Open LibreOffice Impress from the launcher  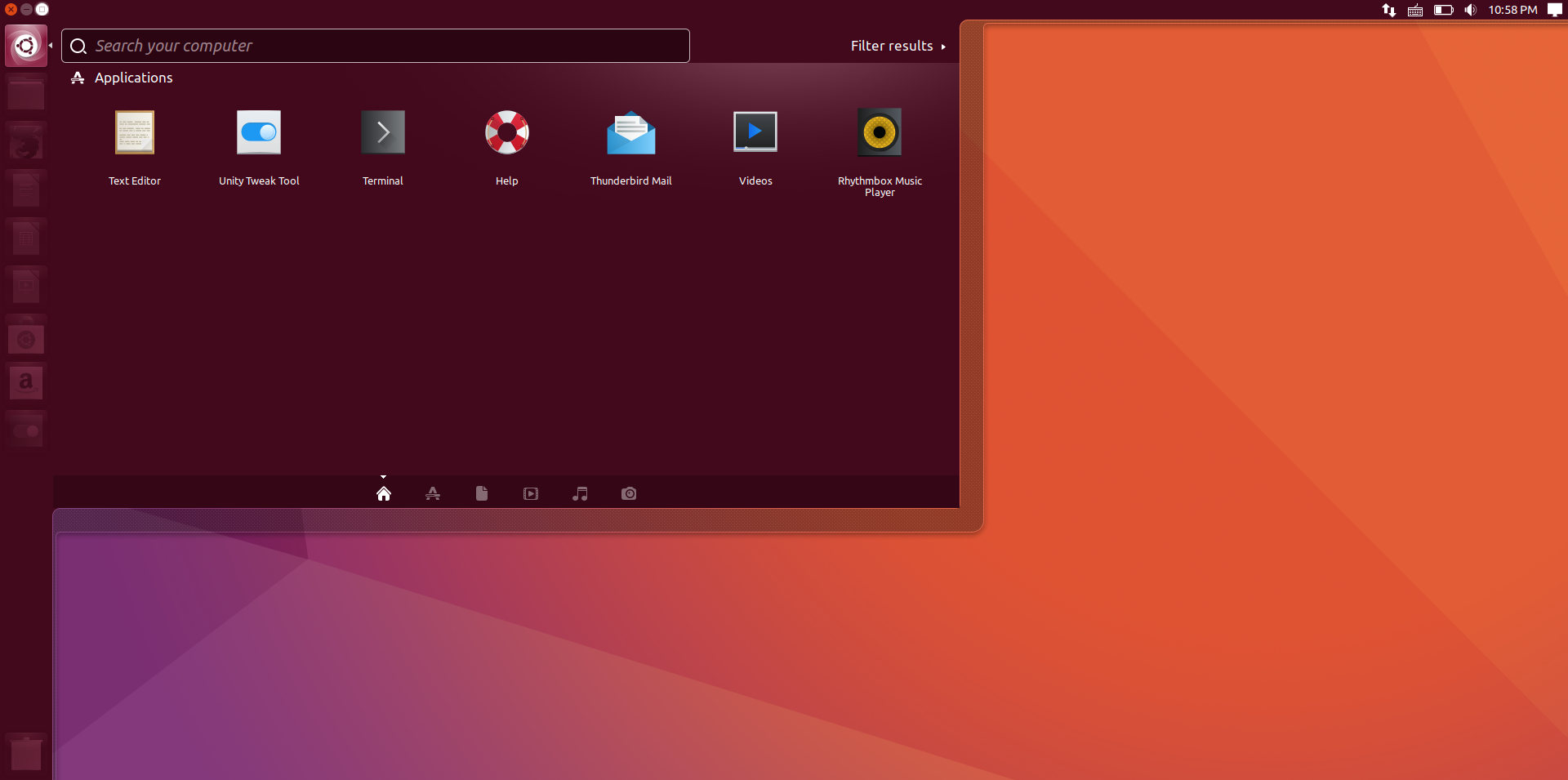[26, 287]
